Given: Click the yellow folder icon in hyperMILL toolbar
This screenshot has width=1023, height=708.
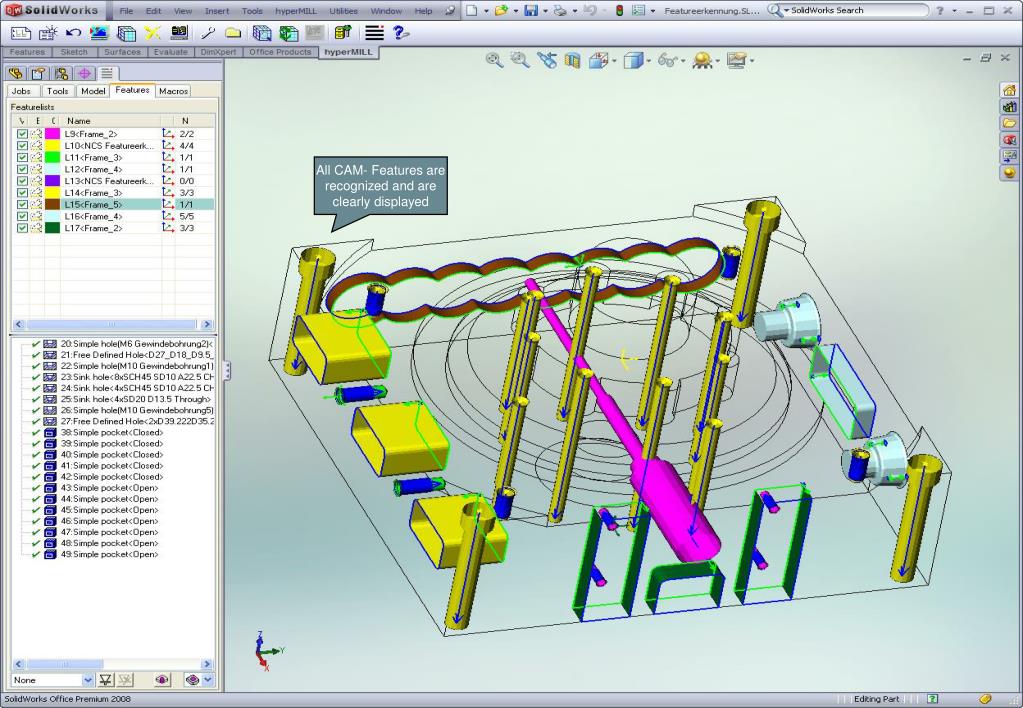Looking at the screenshot, I should (x=233, y=33).
